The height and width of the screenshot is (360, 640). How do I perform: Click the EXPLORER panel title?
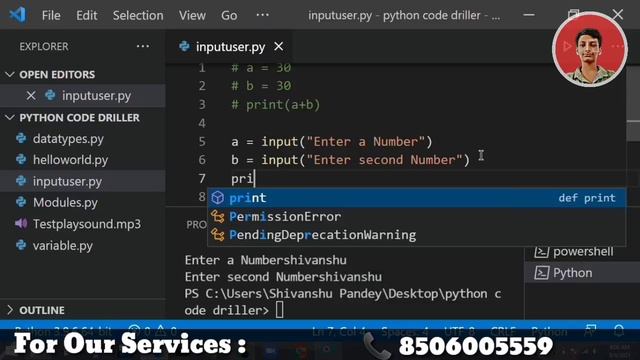(44, 47)
